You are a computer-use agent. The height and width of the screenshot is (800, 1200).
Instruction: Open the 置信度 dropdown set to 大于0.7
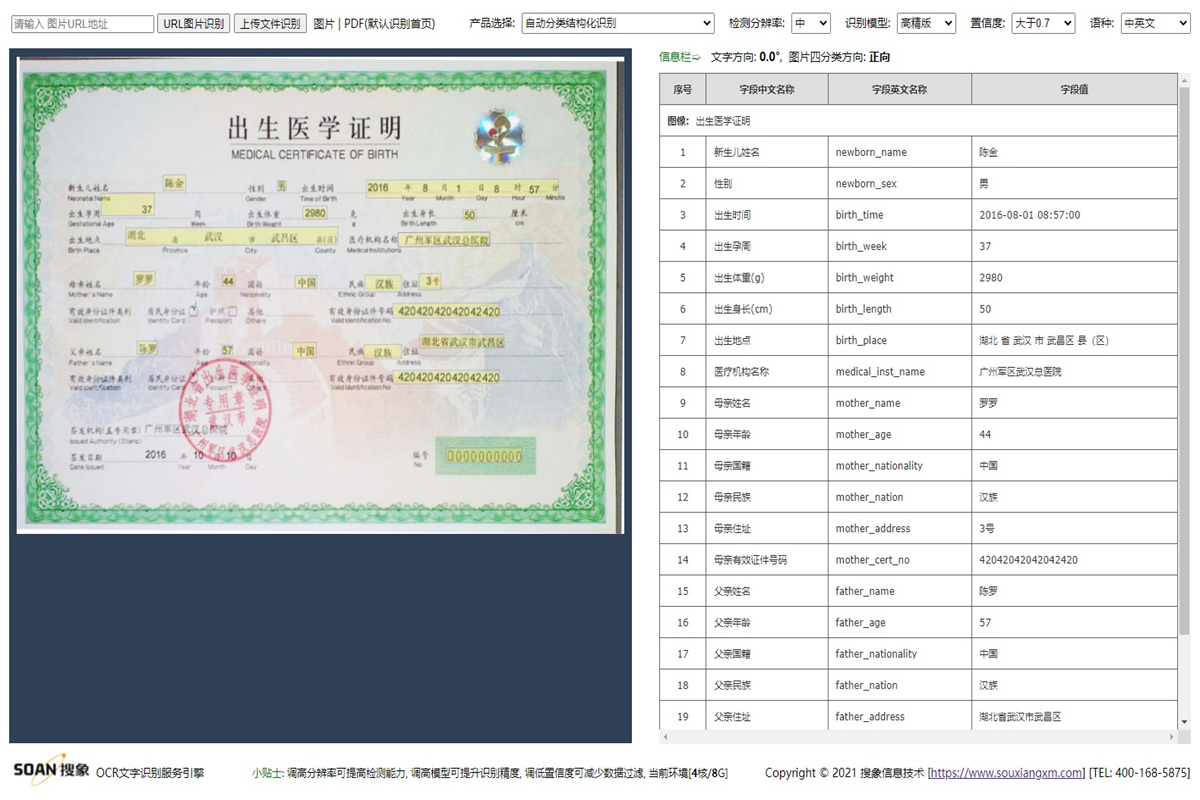1042,23
